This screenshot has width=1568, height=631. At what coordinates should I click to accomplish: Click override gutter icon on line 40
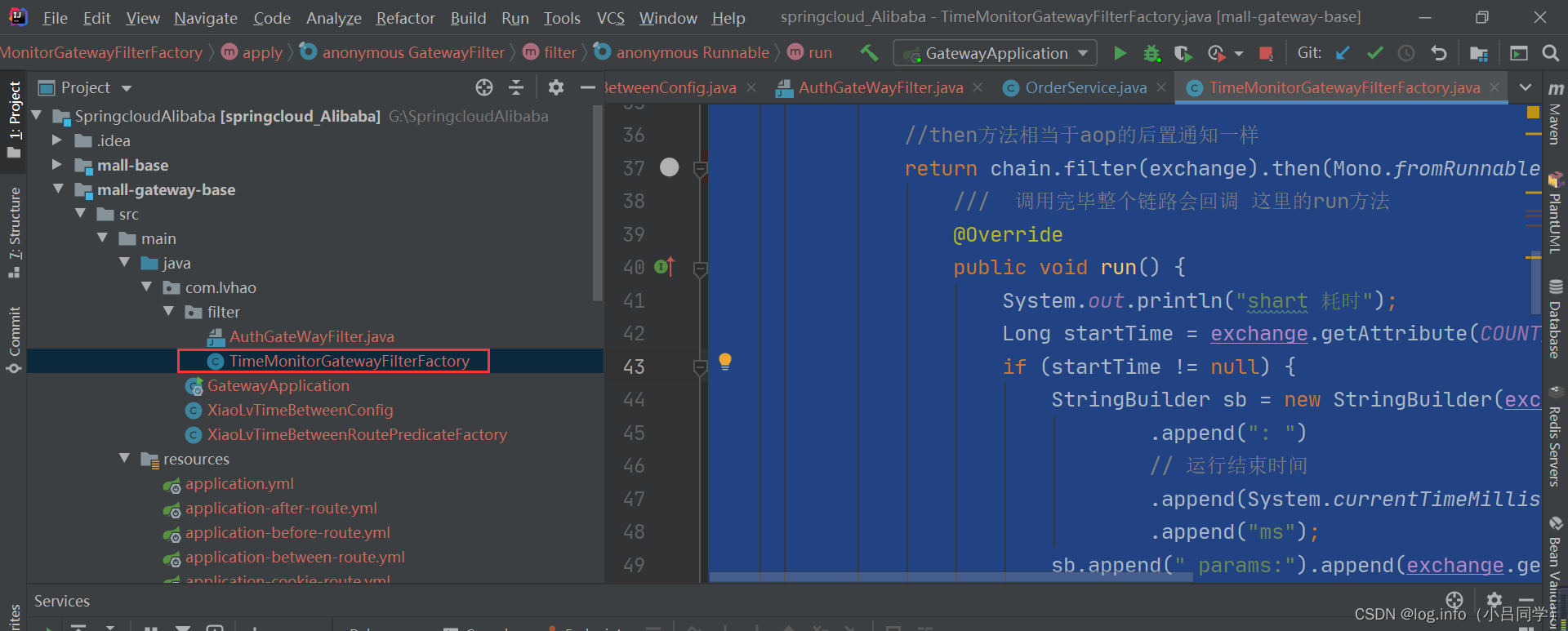click(665, 267)
